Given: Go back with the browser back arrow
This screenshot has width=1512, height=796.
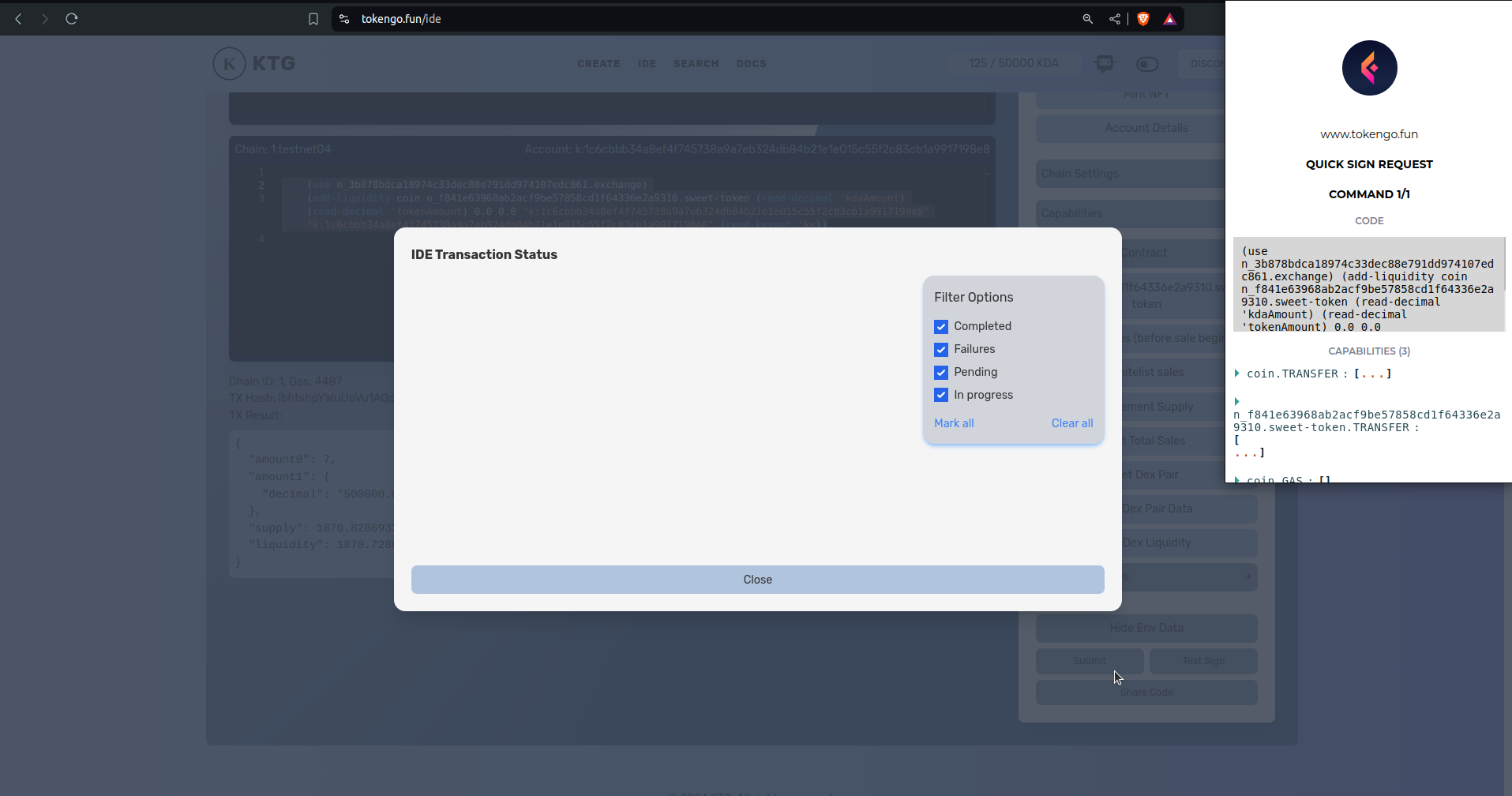Looking at the screenshot, I should 18,19.
